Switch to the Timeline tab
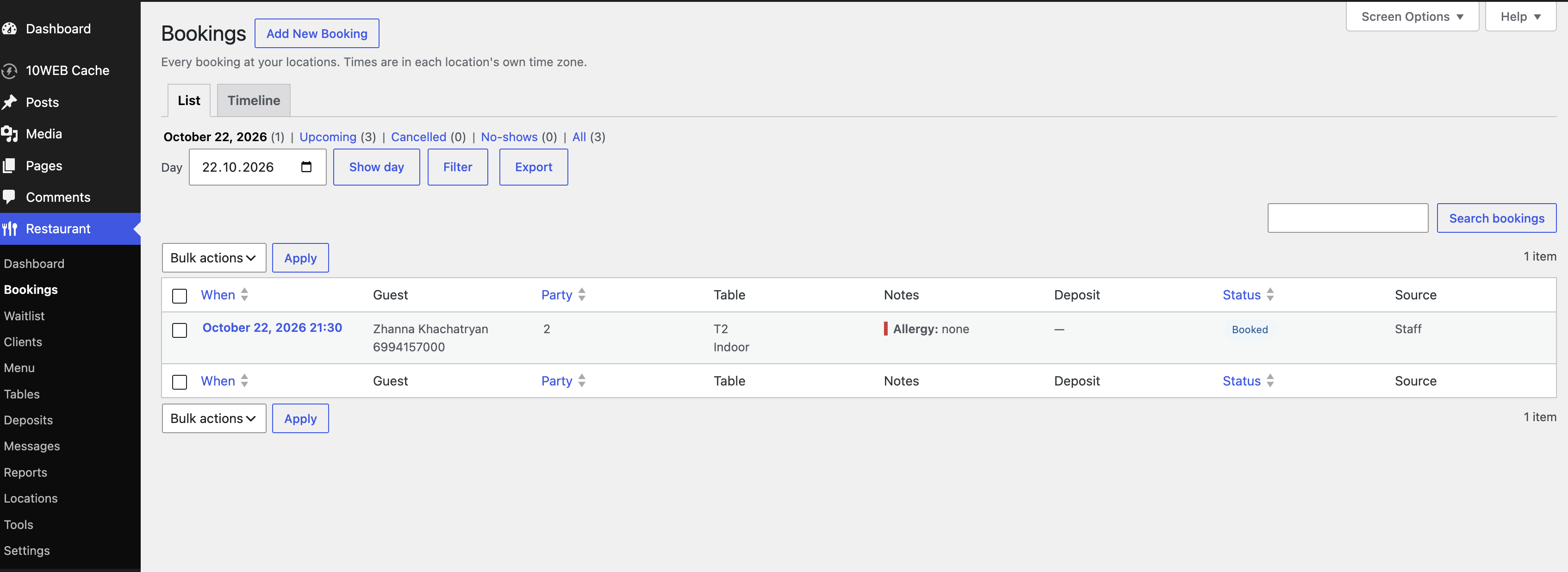 point(254,100)
